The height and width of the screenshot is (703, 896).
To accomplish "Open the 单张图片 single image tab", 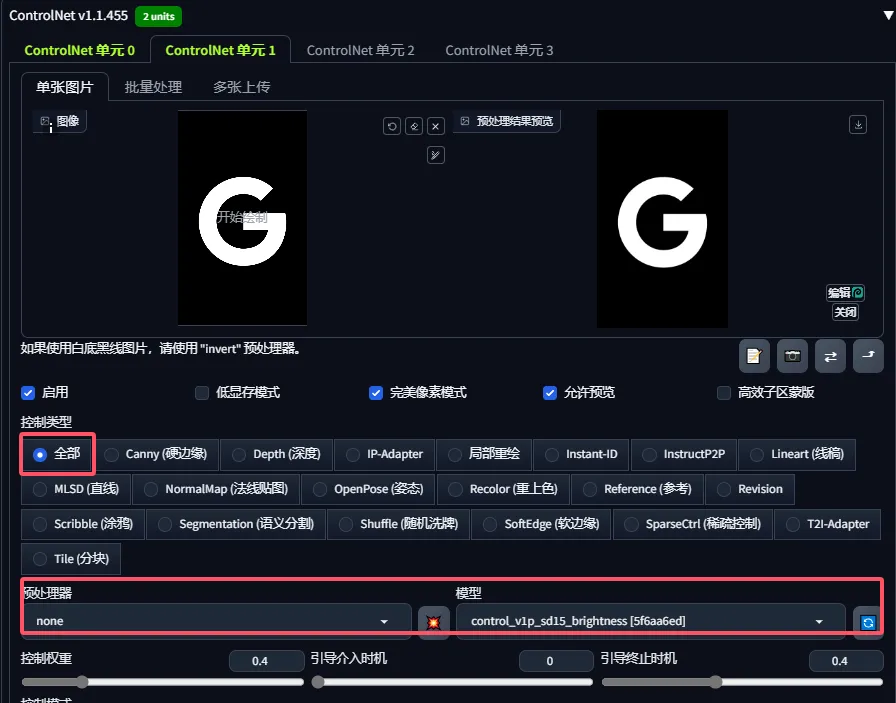I will [65, 87].
